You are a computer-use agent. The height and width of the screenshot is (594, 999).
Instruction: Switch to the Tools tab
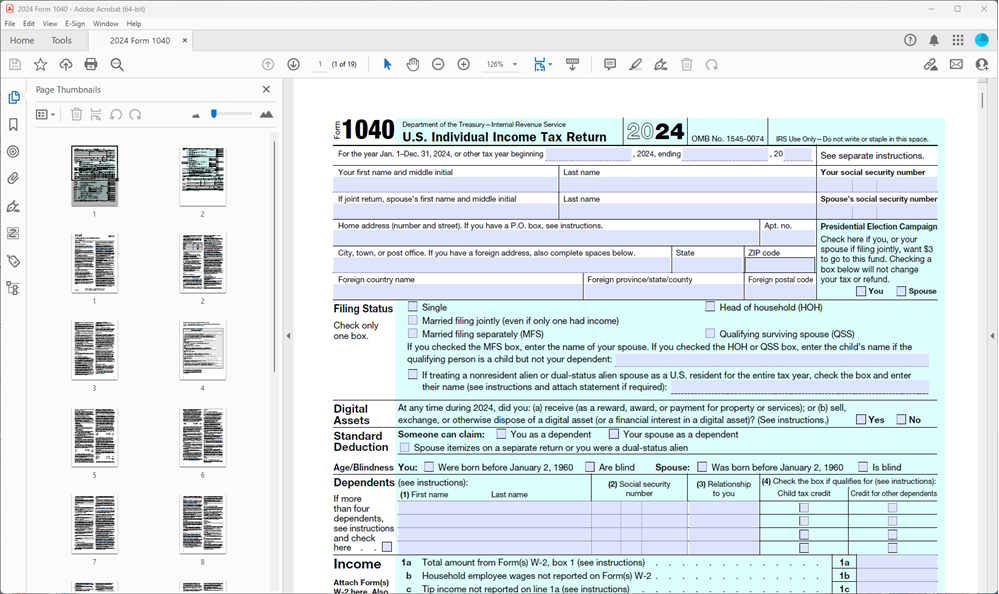click(62, 41)
